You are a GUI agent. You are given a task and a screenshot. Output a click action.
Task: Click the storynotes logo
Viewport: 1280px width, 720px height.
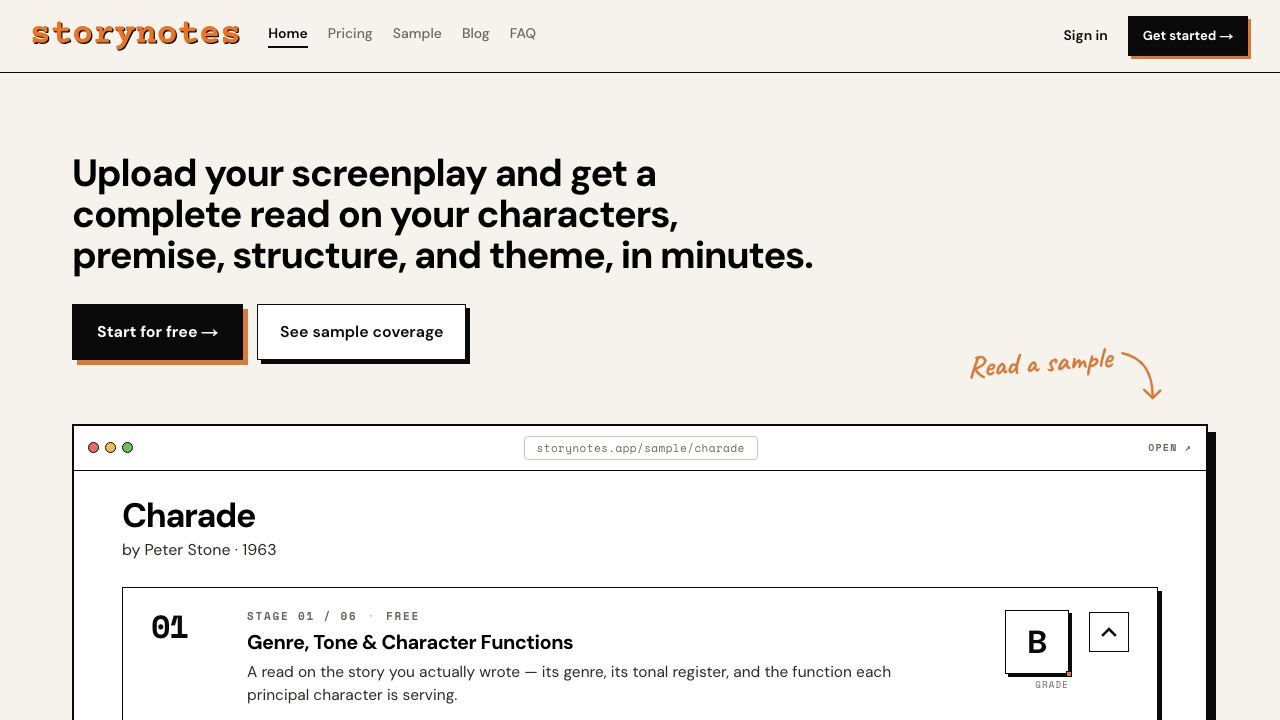[136, 34]
